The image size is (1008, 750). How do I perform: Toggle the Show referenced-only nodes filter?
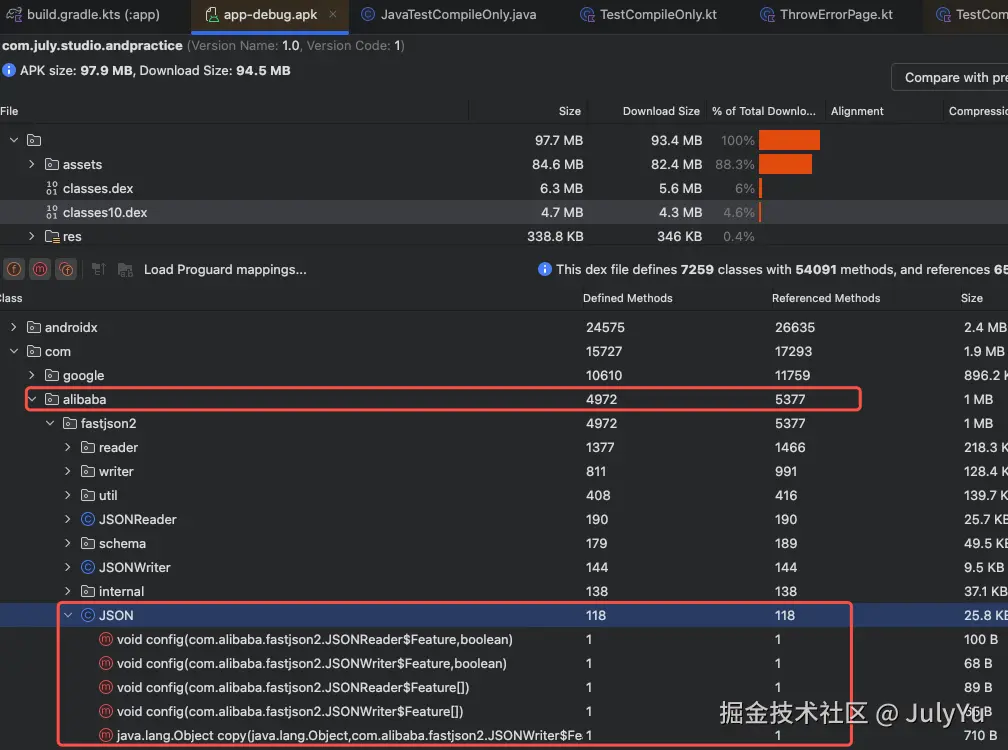(x=66, y=269)
